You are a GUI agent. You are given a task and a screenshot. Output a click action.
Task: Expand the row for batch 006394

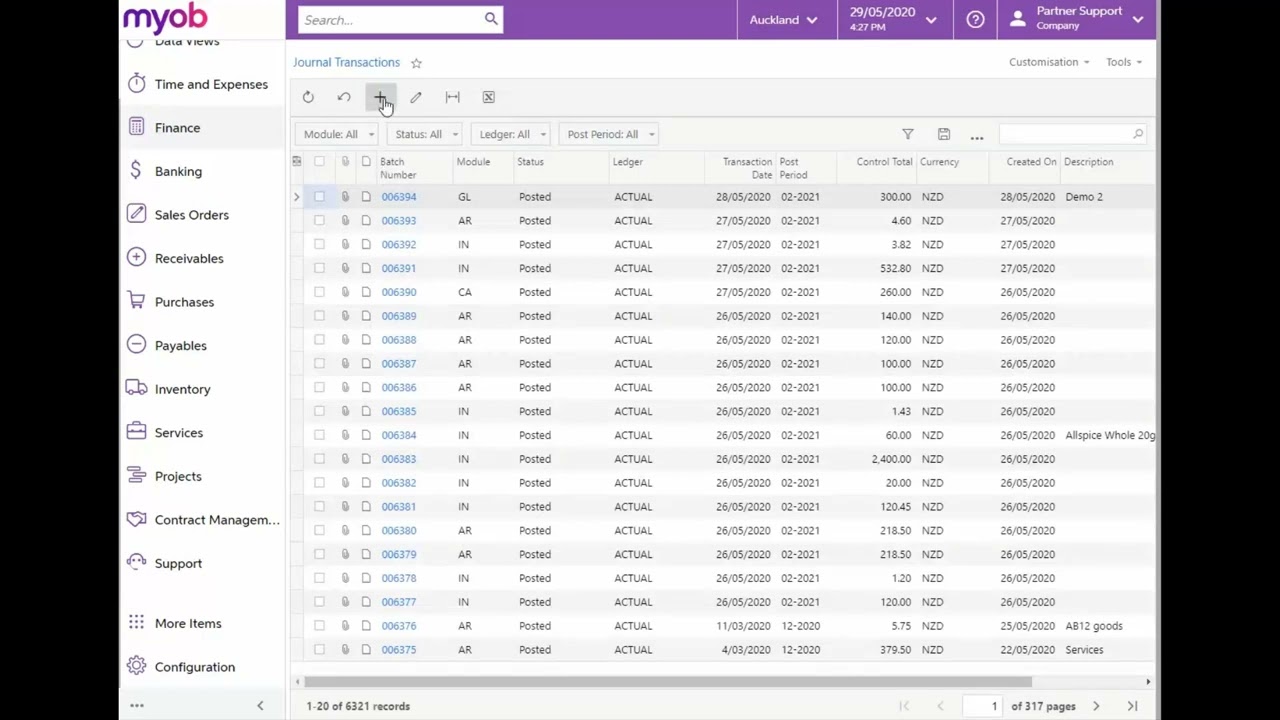tap(296, 197)
